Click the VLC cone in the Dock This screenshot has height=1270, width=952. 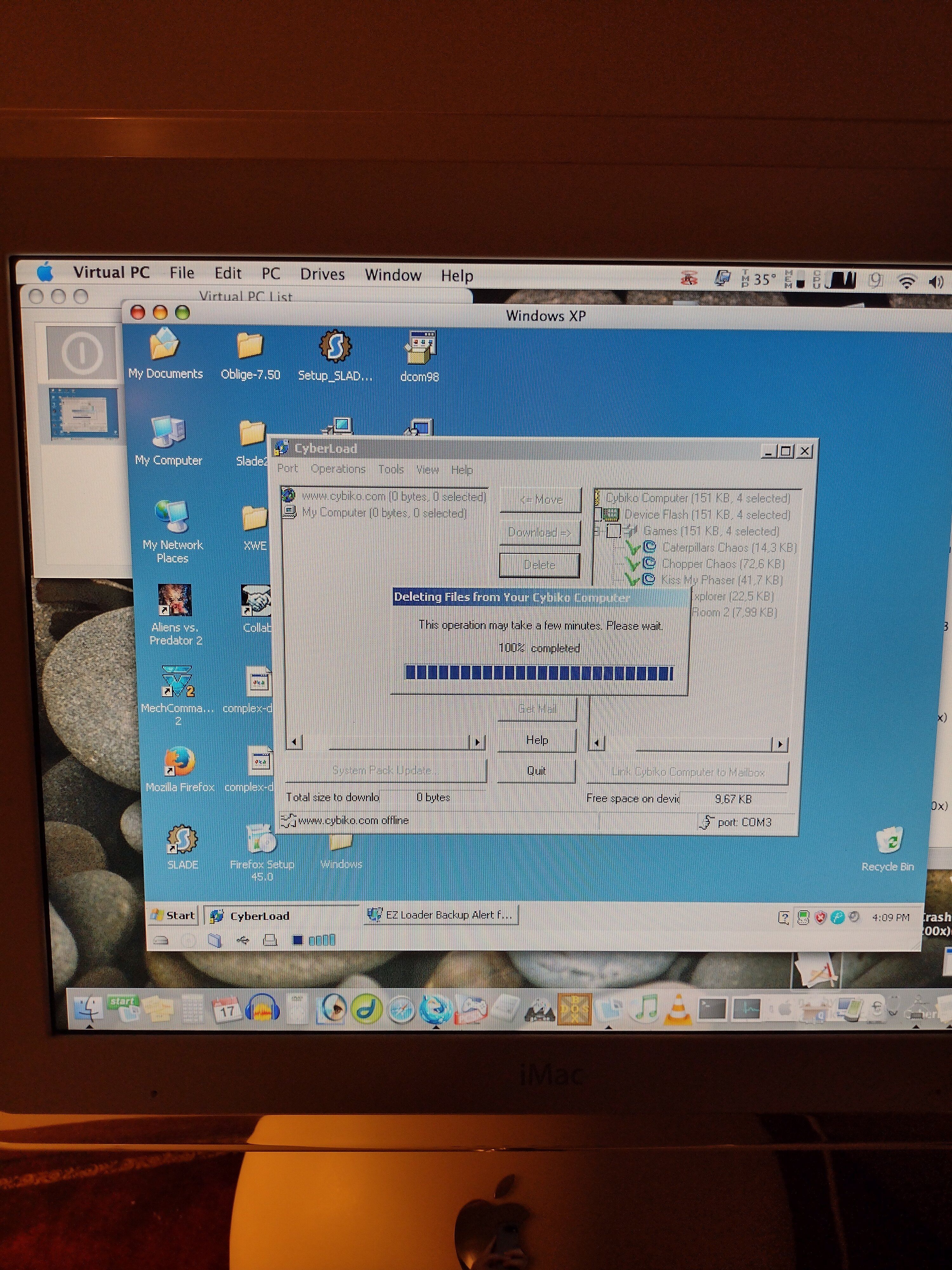coord(678,1009)
